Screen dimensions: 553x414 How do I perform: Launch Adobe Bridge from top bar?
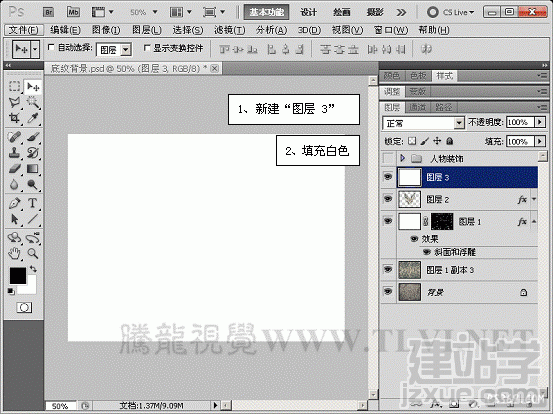49,13
